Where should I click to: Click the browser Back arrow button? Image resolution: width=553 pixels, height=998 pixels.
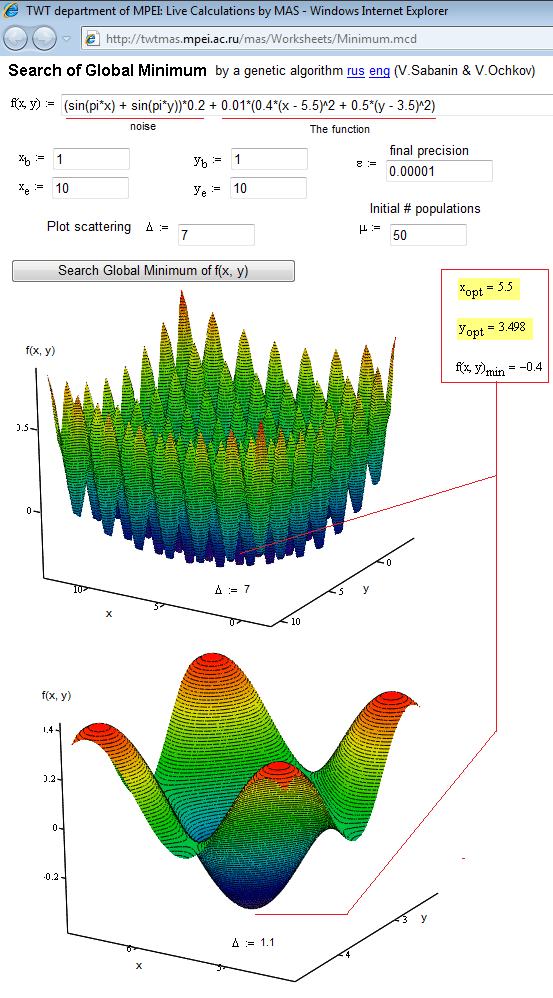[15, 39]
